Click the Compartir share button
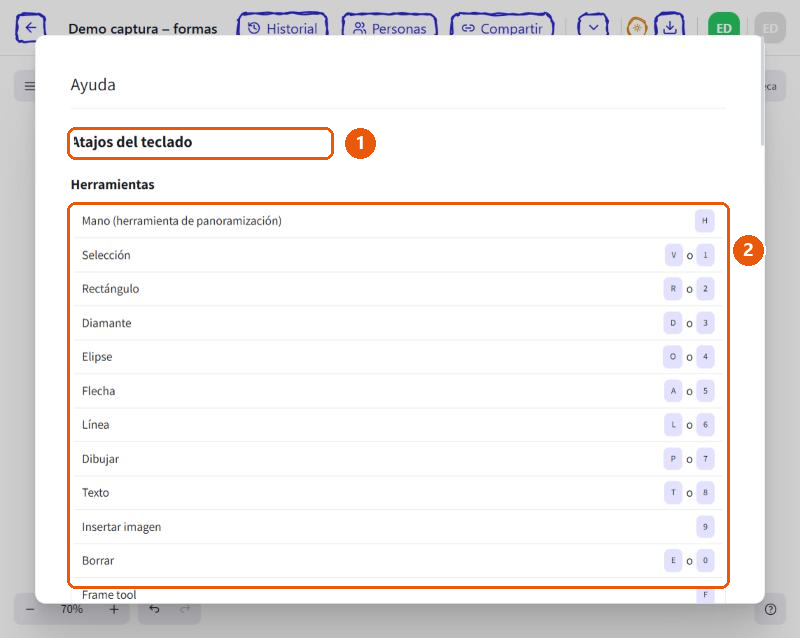The image size is (800, 638). (502, 28)
